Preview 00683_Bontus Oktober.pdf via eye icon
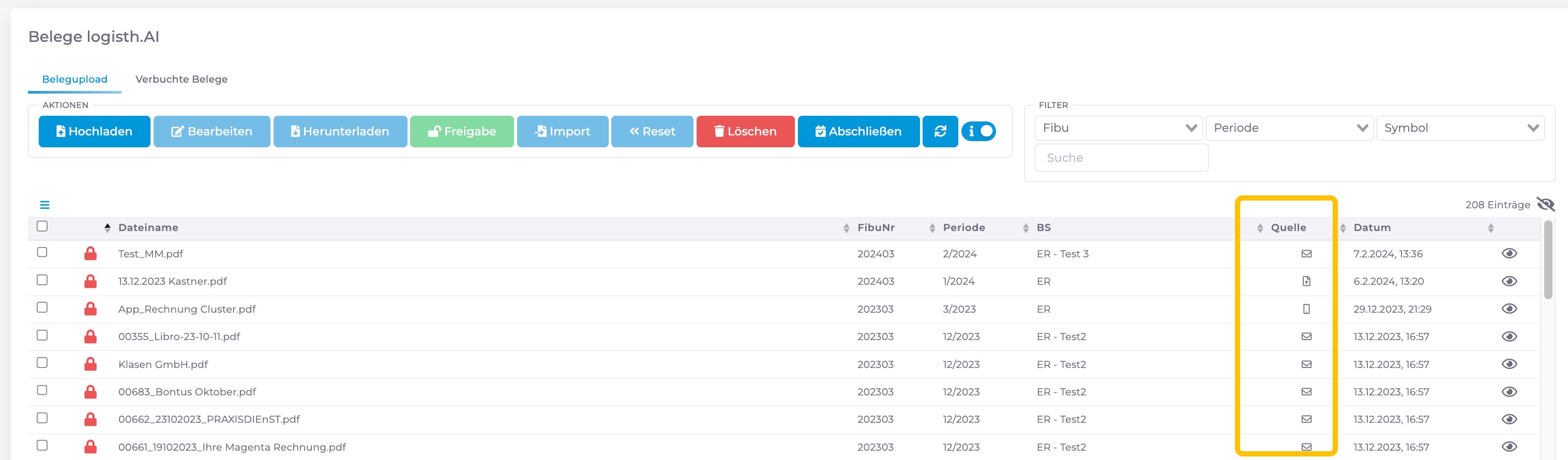The height and width of the screenshot is (460, 1568). (x=1509, y=392)
